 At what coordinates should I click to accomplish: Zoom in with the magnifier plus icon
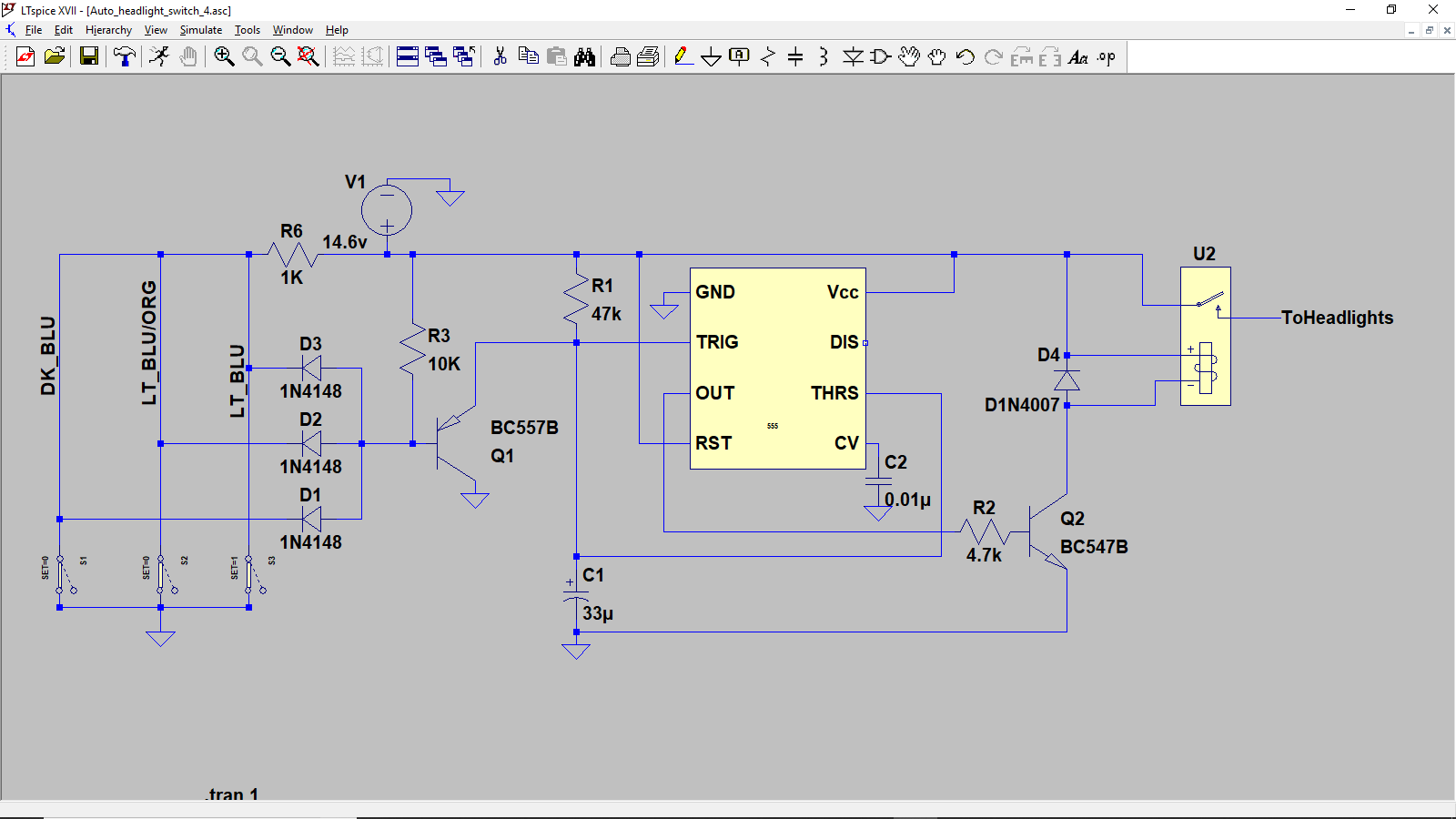coord(224,57)
